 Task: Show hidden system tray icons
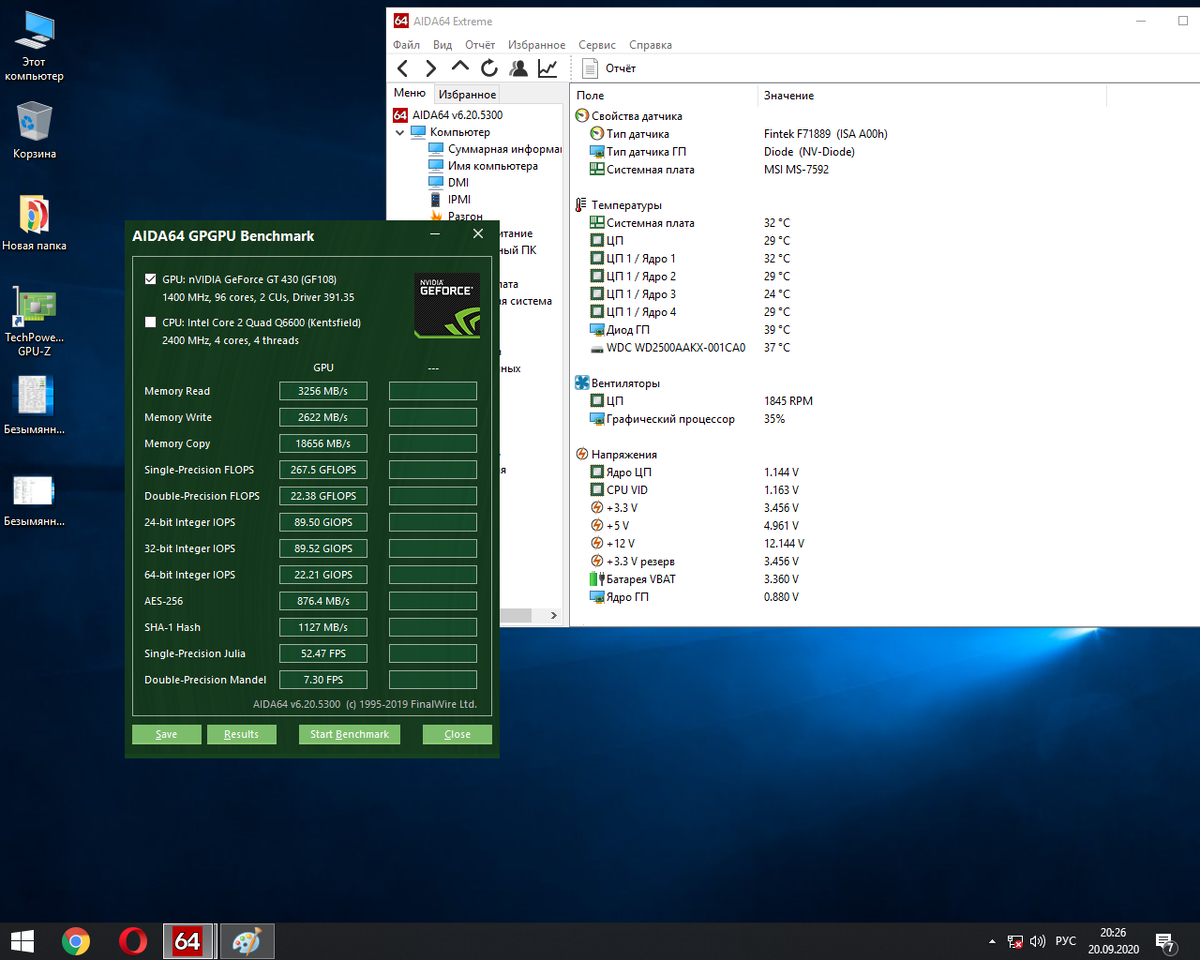[x=991, y=941]
